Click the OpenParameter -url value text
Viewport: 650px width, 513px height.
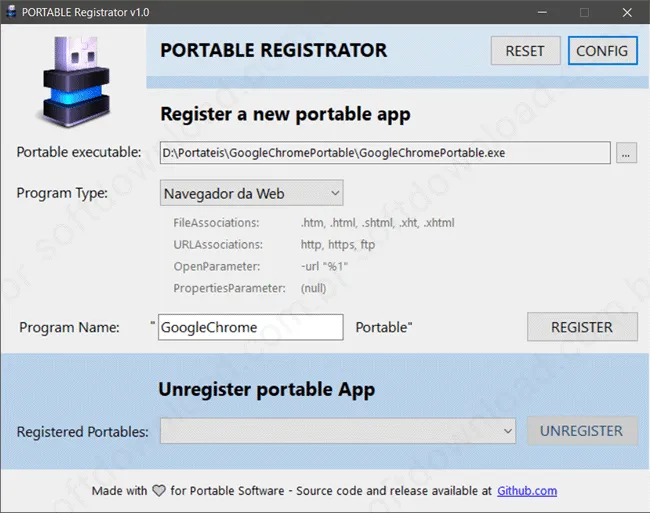pos(324,266)
